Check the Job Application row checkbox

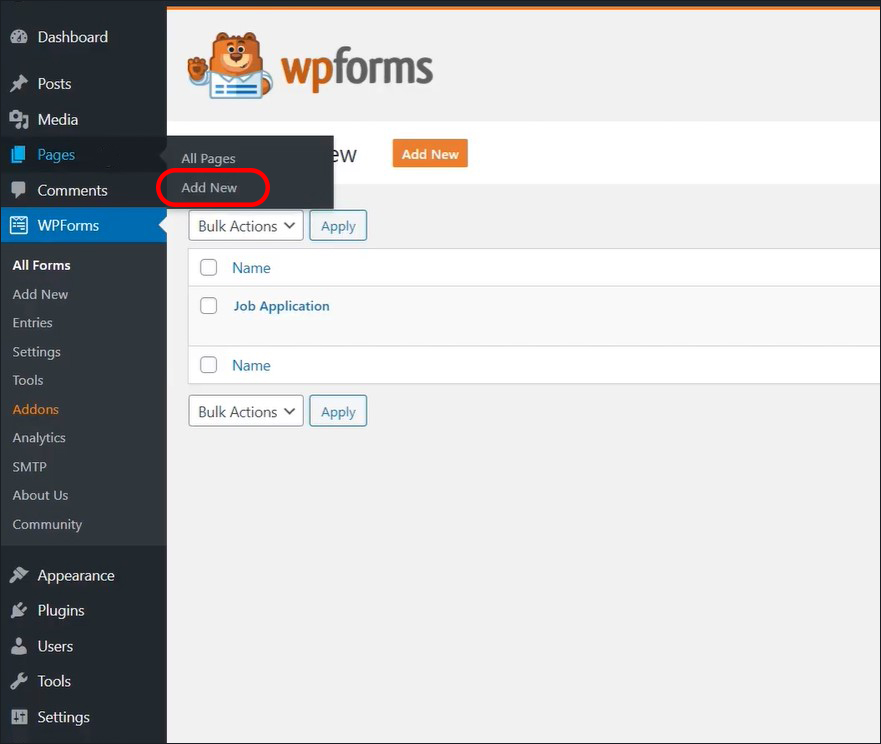(208, 306)
